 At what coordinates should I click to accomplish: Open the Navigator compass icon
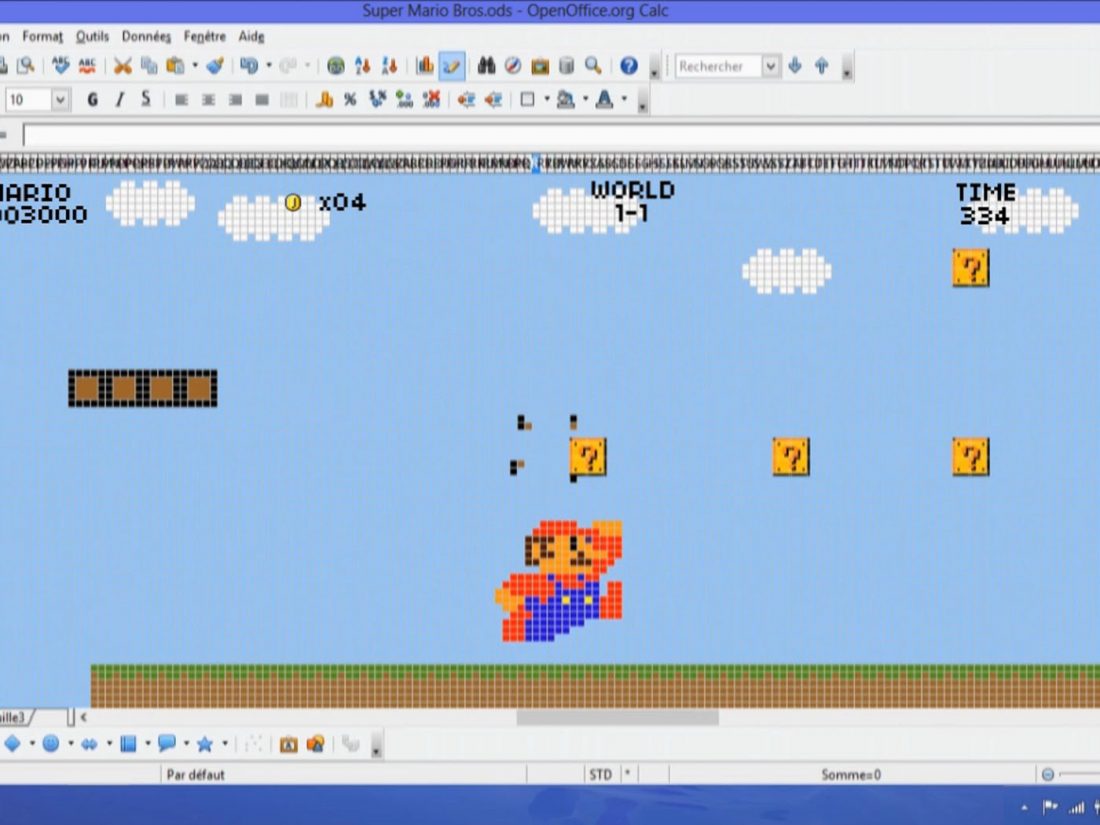pos(513,66)
